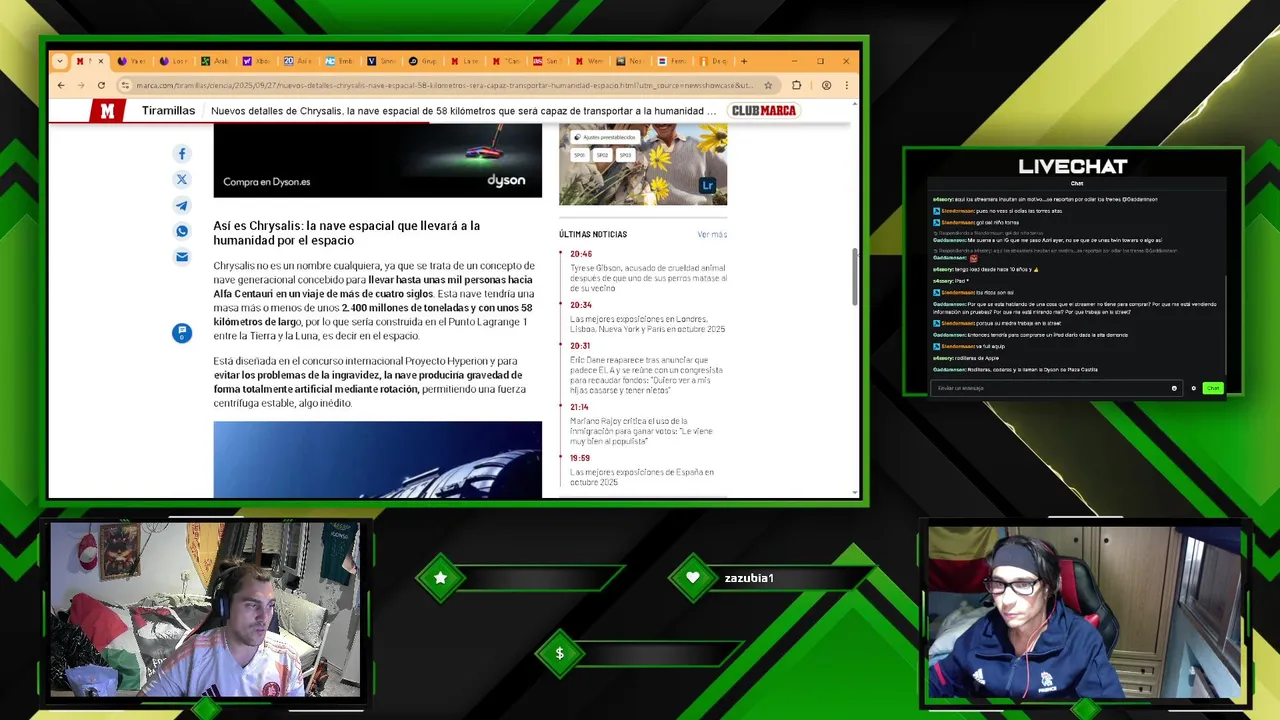The image size is (1280, 720).
Task: Switch to the 'Grup' browser tab
Action: coord(422,61)
